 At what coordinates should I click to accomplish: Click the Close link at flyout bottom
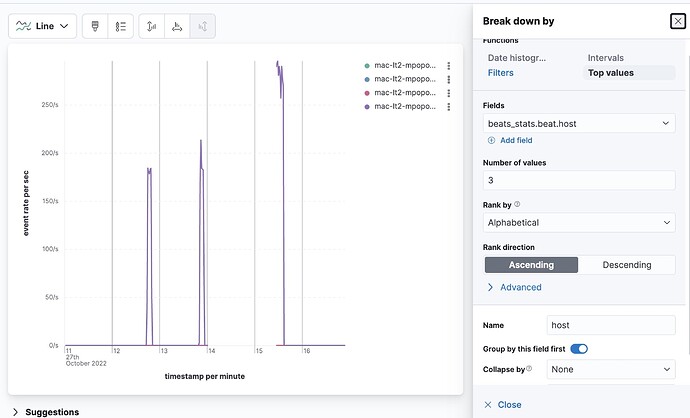(x=503, y=405)
